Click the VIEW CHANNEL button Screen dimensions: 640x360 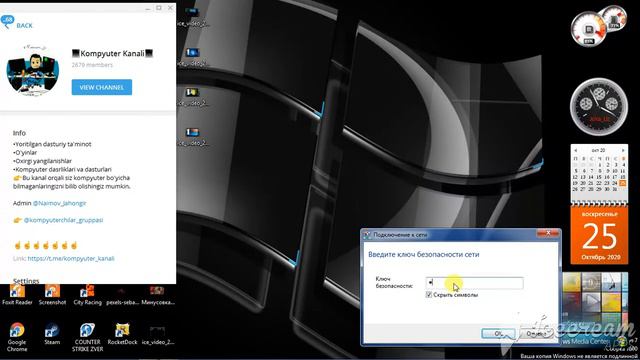(102, 87)
